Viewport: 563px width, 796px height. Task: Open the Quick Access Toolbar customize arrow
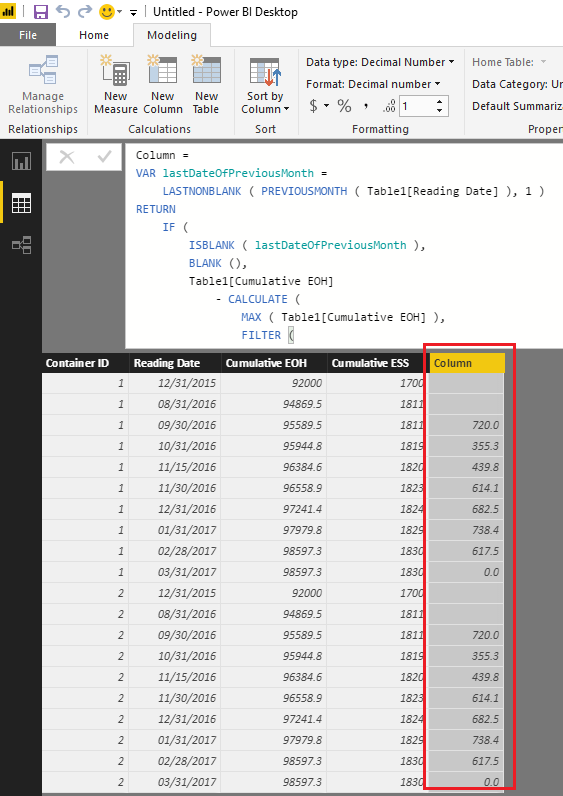point(134,13)
